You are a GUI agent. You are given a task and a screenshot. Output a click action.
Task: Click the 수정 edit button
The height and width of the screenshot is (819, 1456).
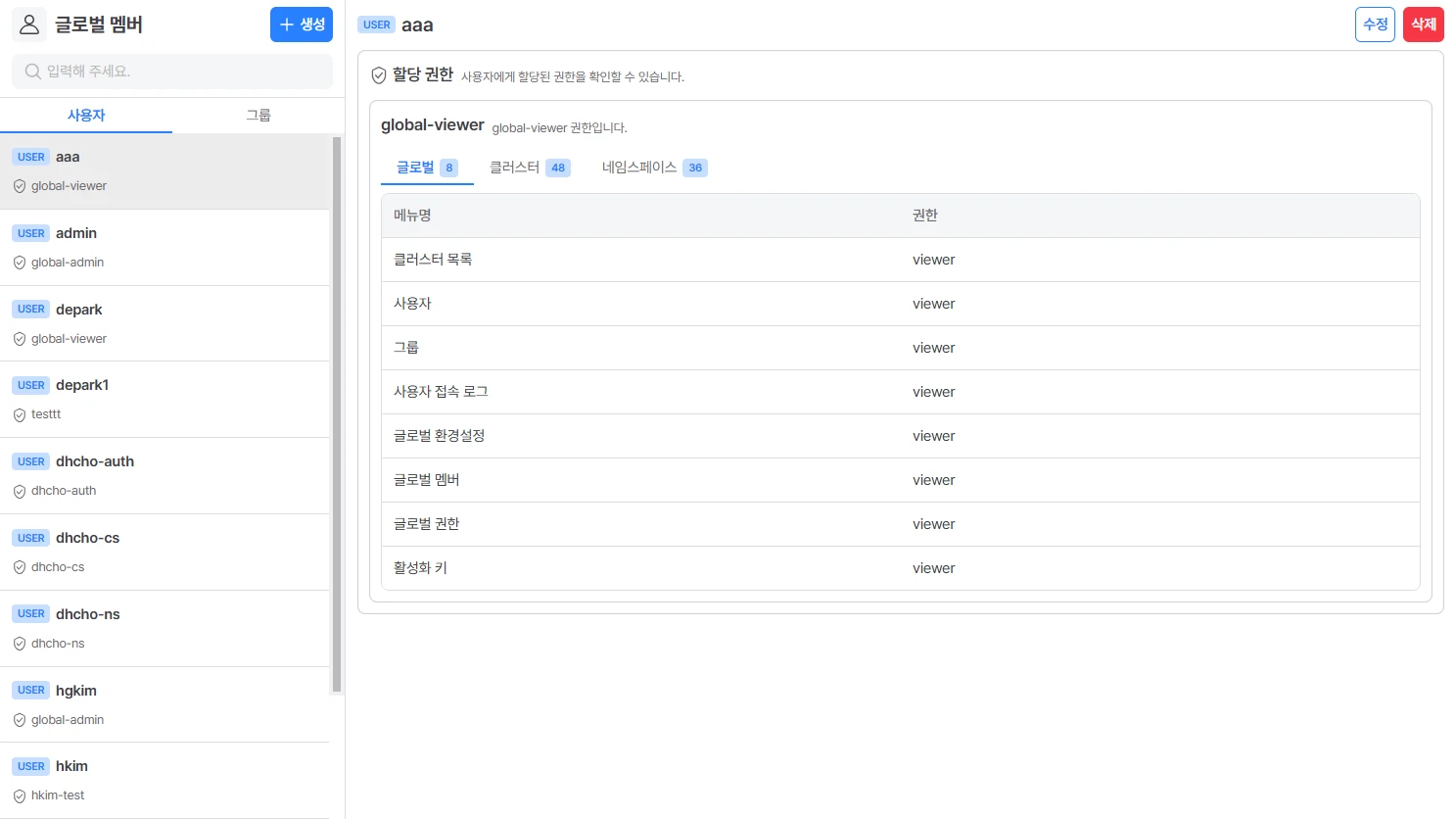[1375, 24]
